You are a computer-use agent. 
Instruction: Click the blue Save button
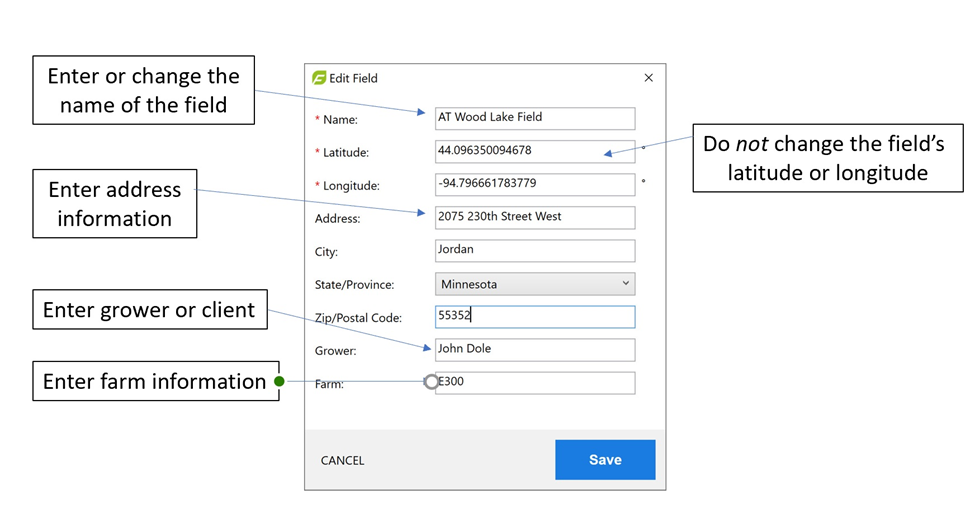[x=605, y=460]
